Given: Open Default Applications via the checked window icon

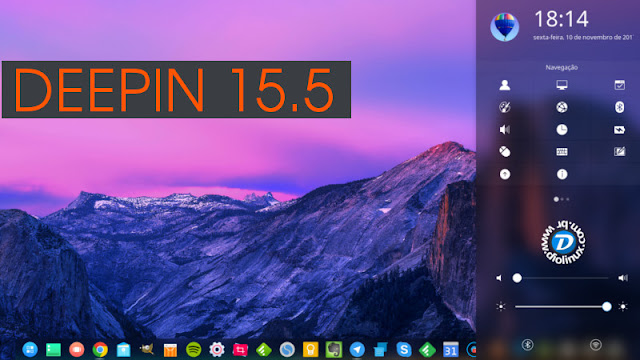Looking at the screenshot, I should 619,85.
